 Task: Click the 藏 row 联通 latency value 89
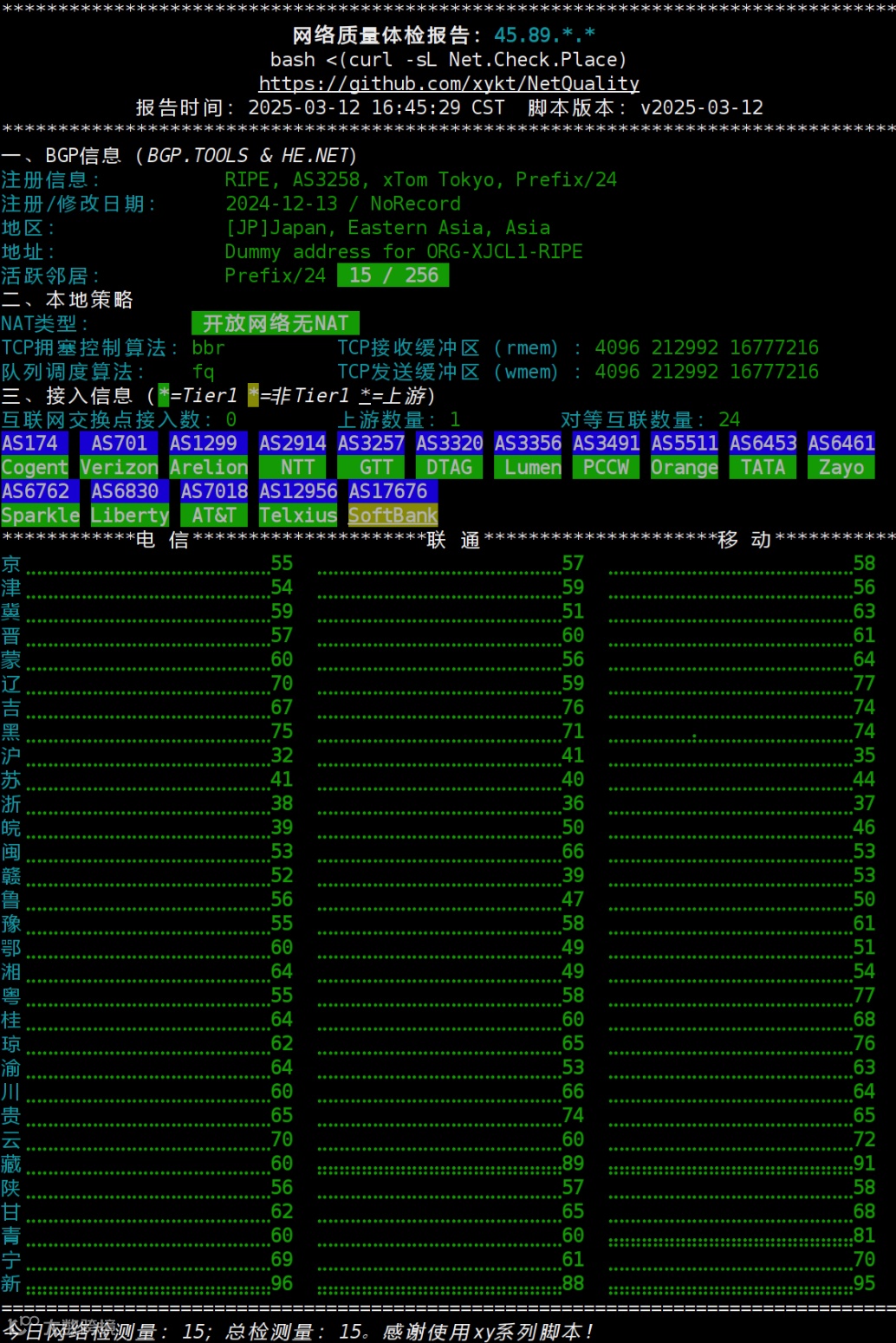(573, 1163)
